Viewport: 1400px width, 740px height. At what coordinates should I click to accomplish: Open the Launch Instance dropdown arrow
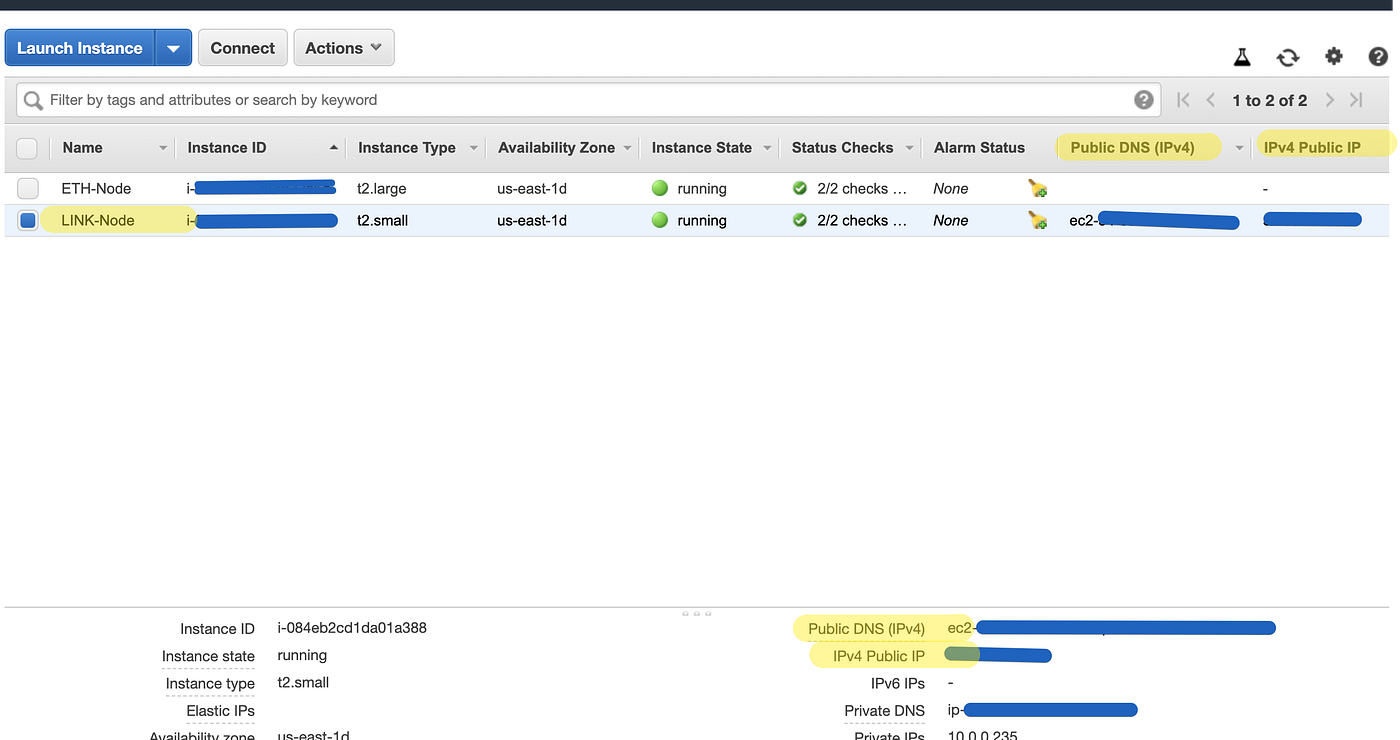point(174,48)
